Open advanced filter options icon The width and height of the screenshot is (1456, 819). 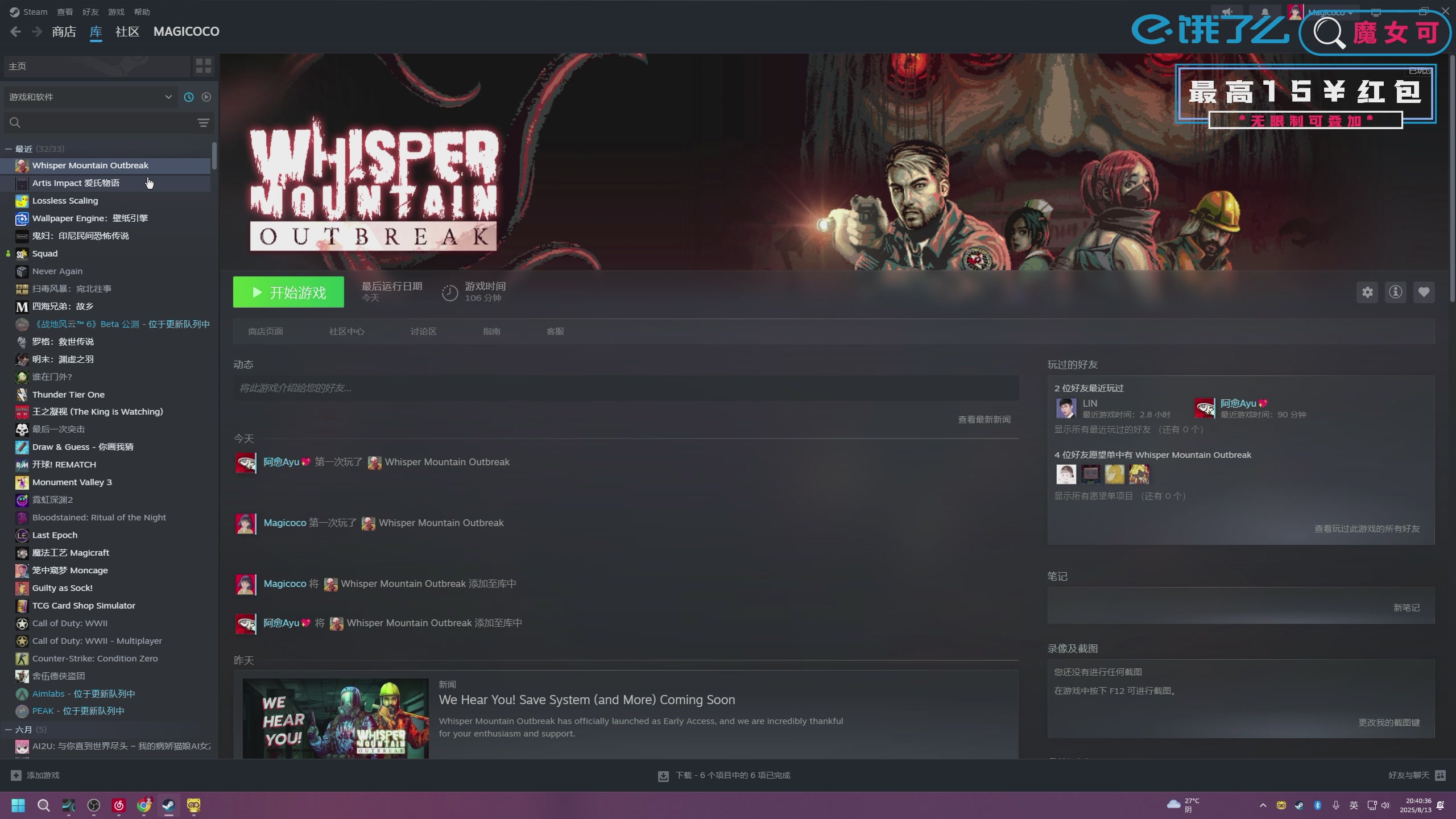(203, 123)
